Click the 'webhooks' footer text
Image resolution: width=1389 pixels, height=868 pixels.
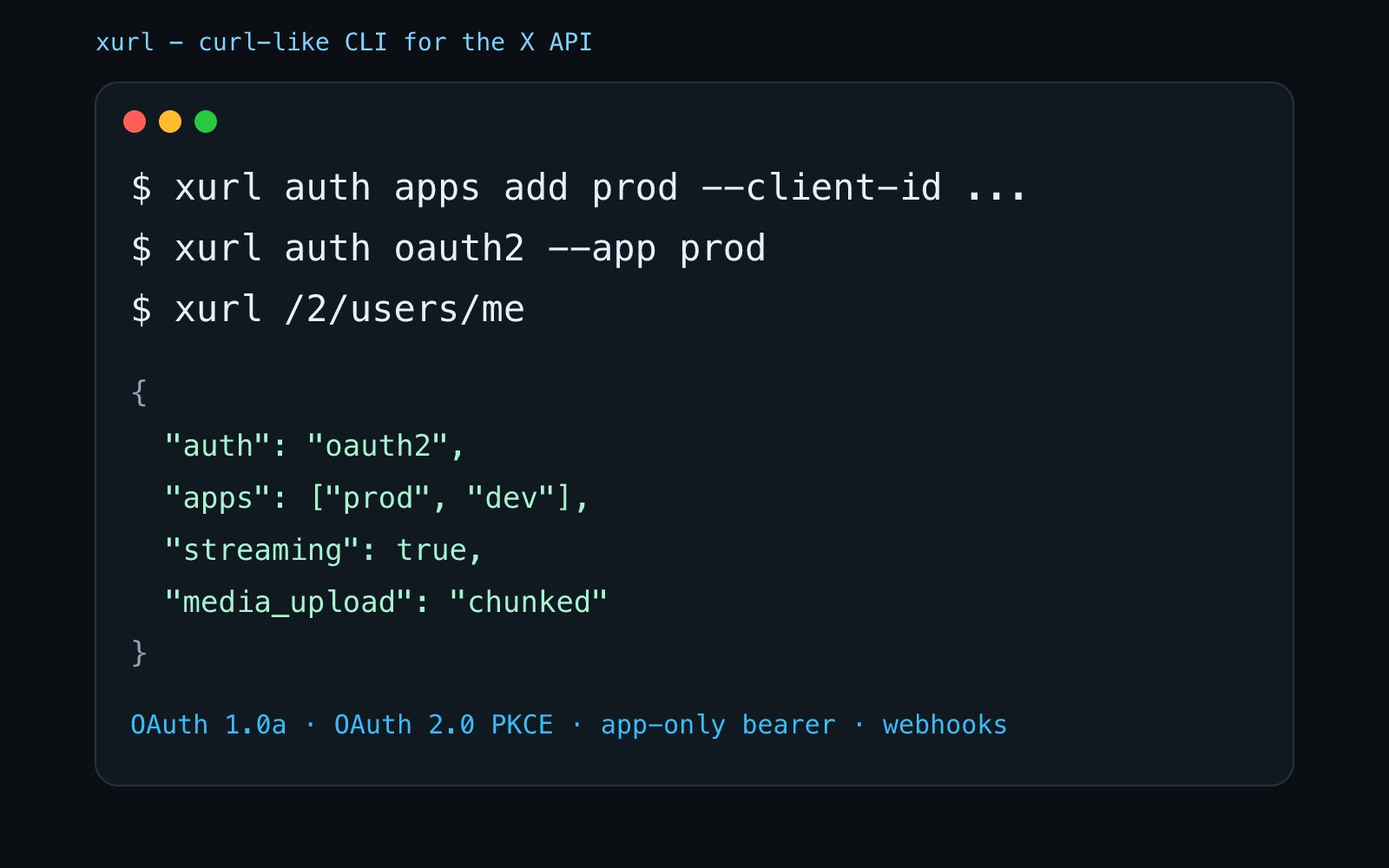[945, 725]
